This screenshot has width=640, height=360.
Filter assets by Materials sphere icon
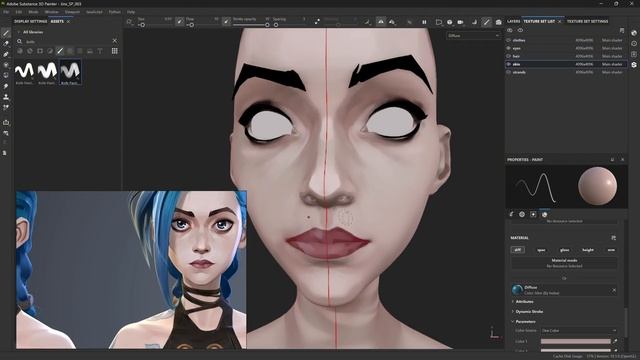20,51
